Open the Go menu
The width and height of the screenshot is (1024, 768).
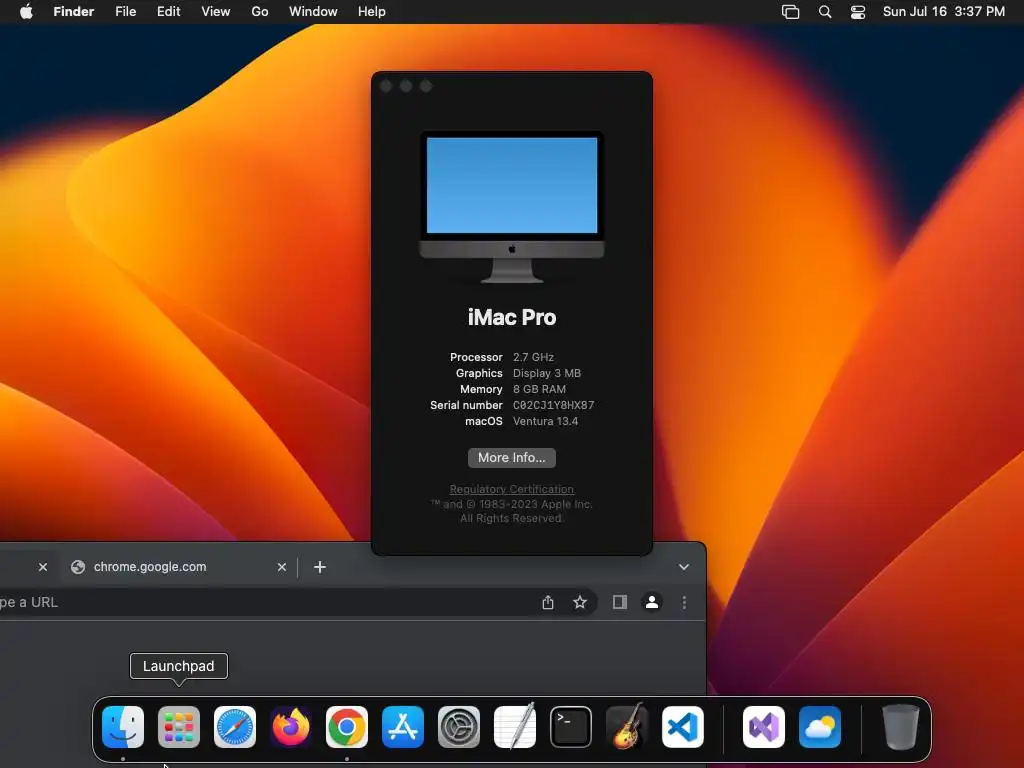click(260, 12)
